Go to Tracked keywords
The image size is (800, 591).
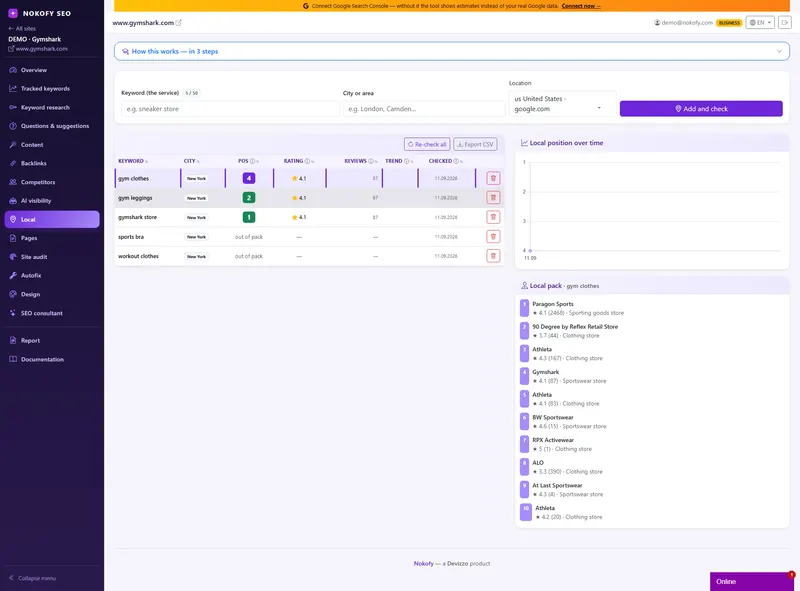coord(52,89)
